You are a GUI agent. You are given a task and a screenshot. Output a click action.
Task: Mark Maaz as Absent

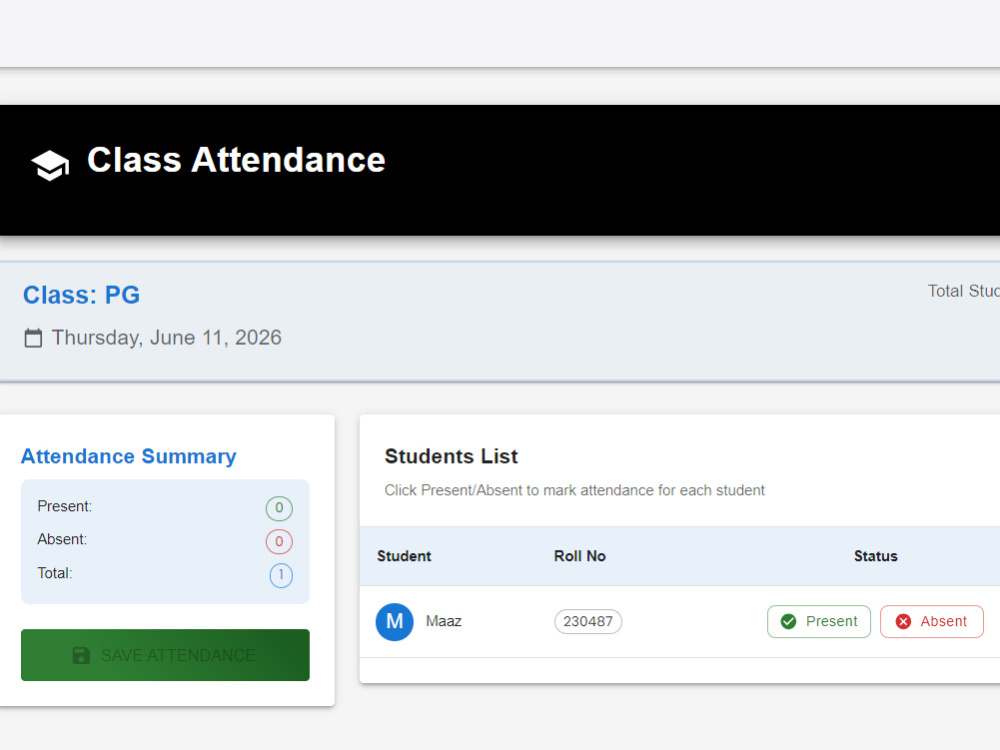click(932, 621)
